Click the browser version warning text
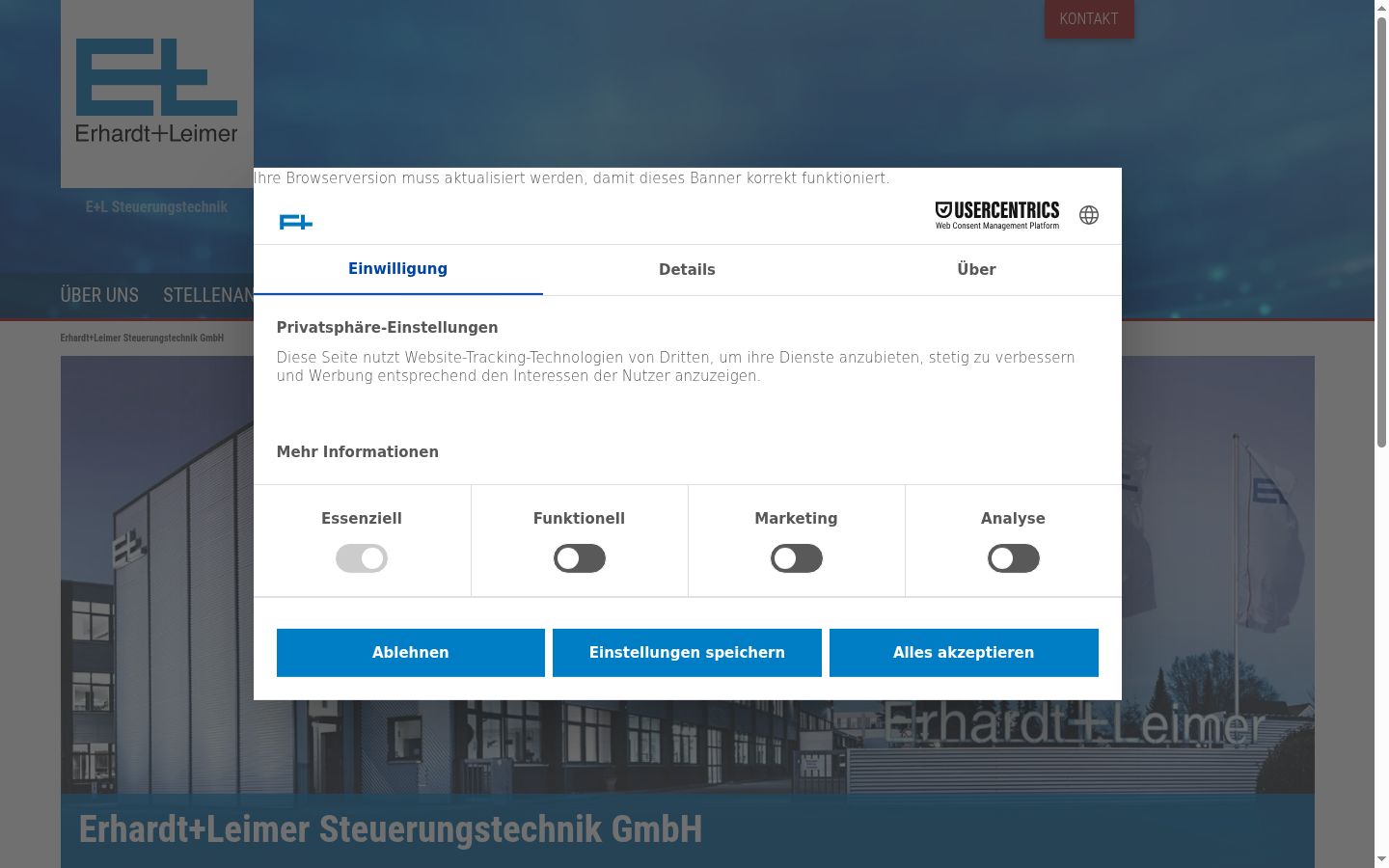 coord(572,178)
